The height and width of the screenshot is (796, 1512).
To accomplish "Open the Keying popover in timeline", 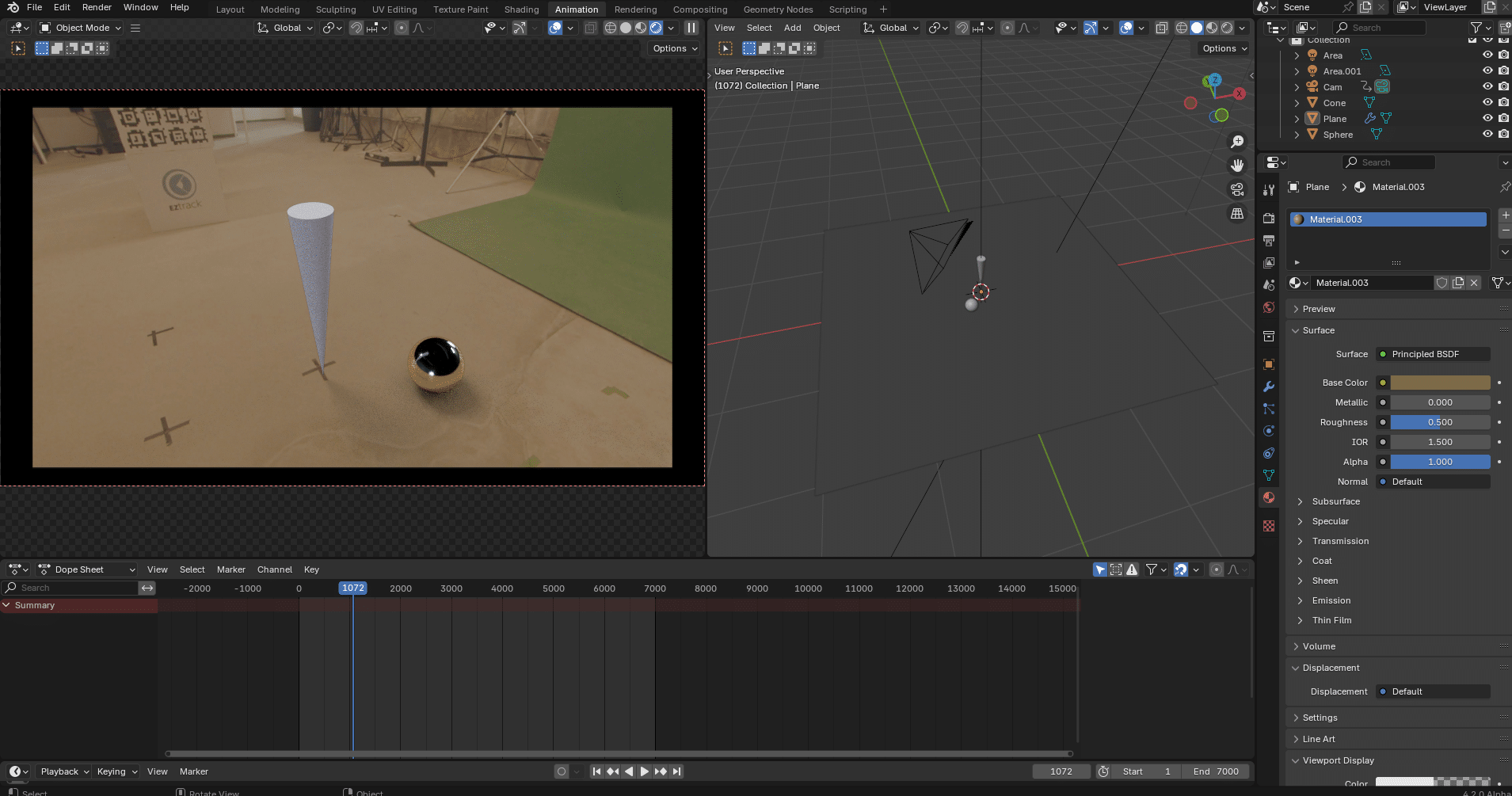I will click(x=116, y=771).
